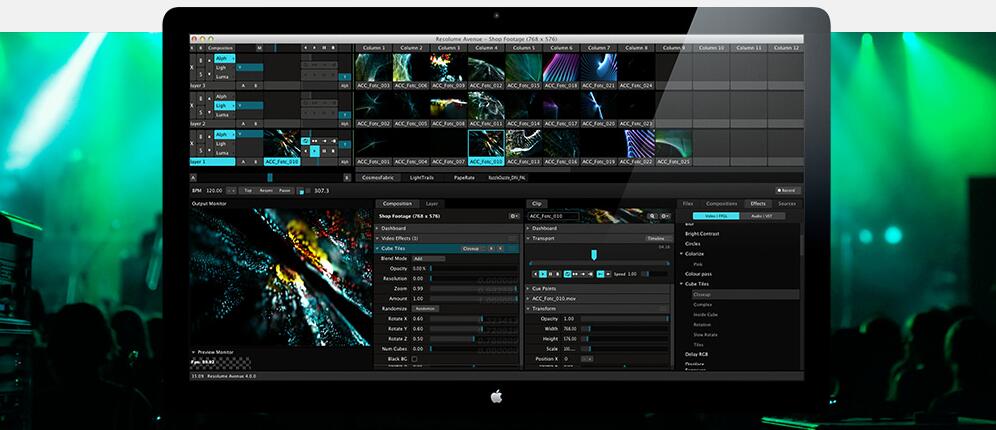Screen dimensions: 996x430
Task: Click the magnifier icon in the Clip panel
Action: pyautogui.click(x=652, y=216)
